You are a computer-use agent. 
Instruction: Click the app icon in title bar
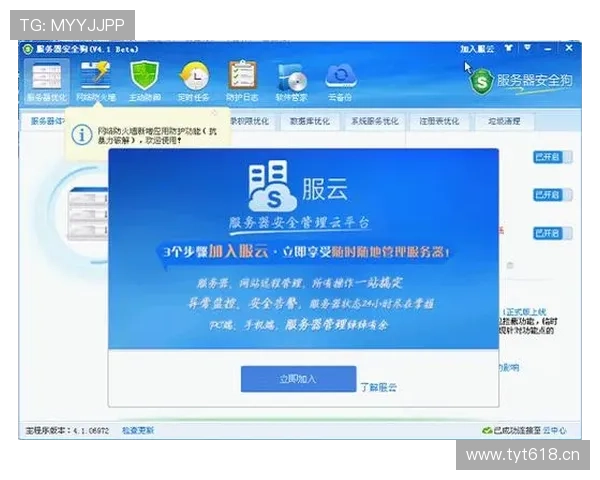(x=28, y=49)
